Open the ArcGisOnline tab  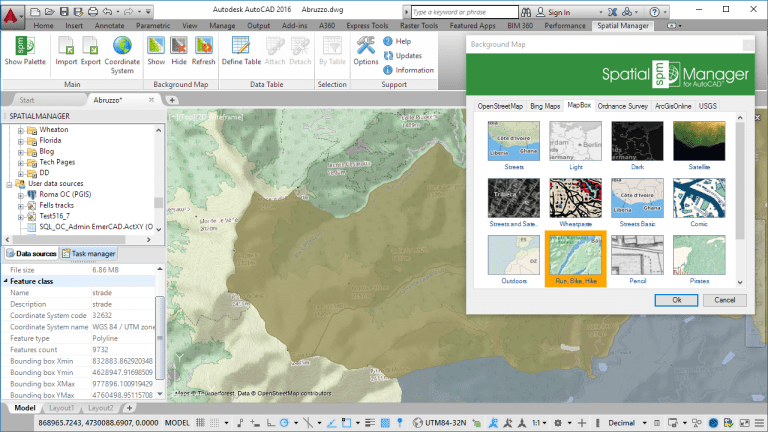click(x=673, y=106)
